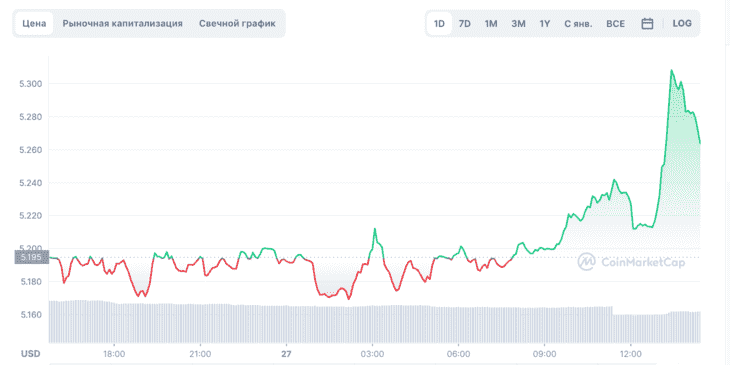730x365 pixels.
Task: Select the 7D time range
Action: coord(465,24)
